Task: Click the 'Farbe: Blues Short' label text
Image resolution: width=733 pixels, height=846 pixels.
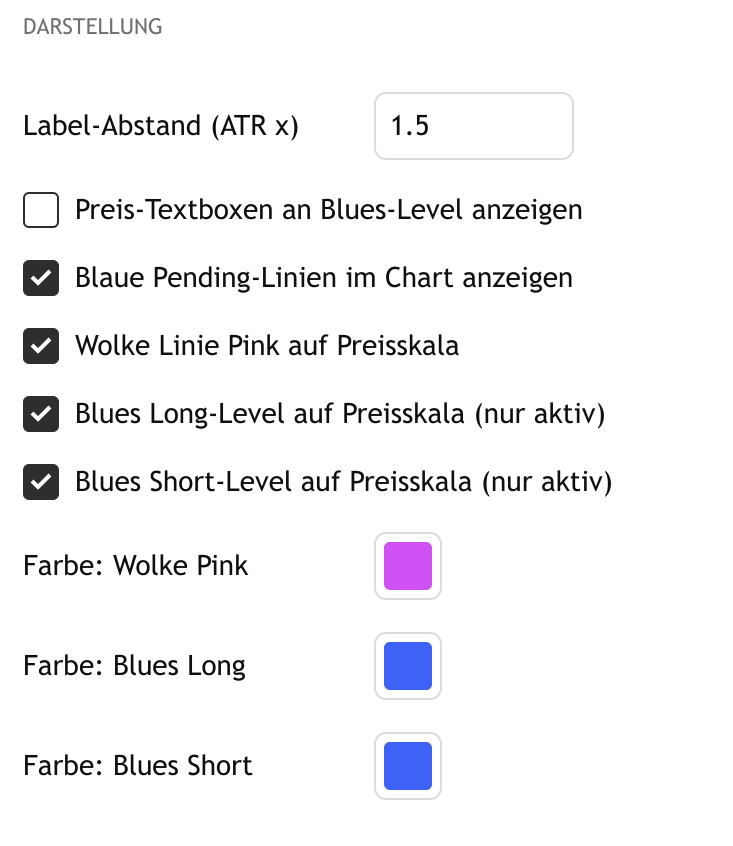Action: point(138,766)
